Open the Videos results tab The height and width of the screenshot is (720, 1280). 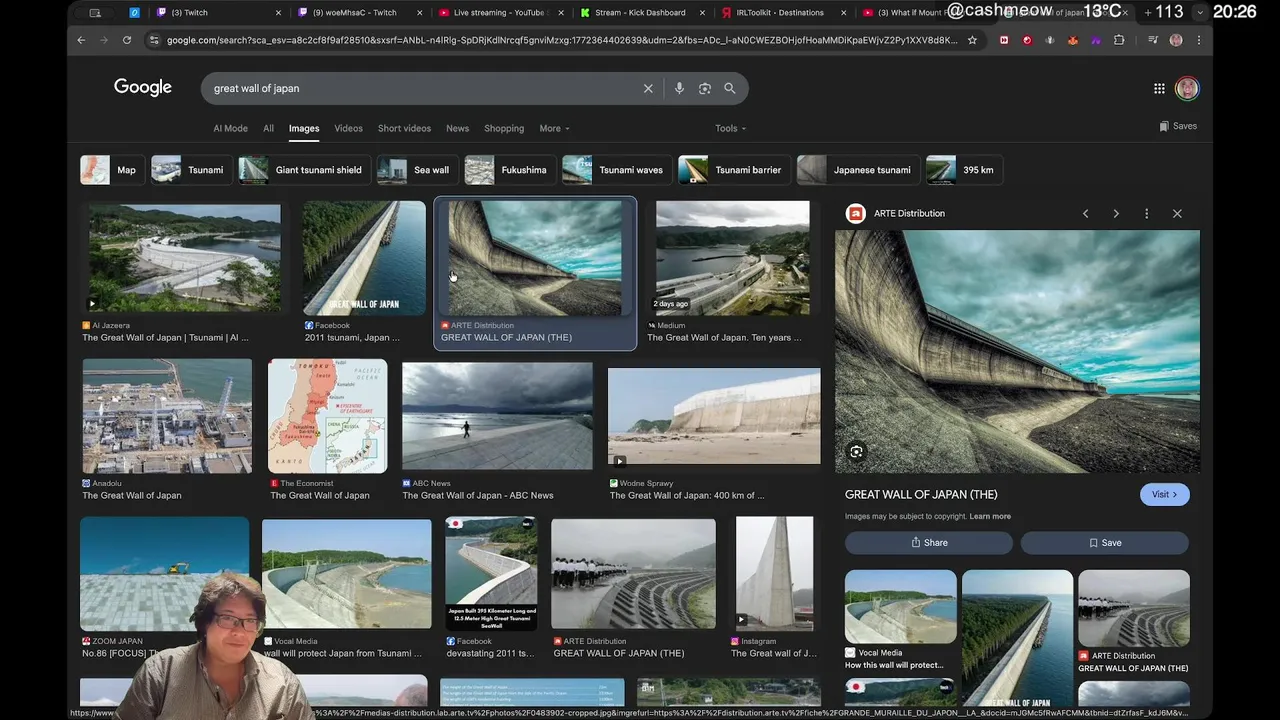click(x=348, y=128)
